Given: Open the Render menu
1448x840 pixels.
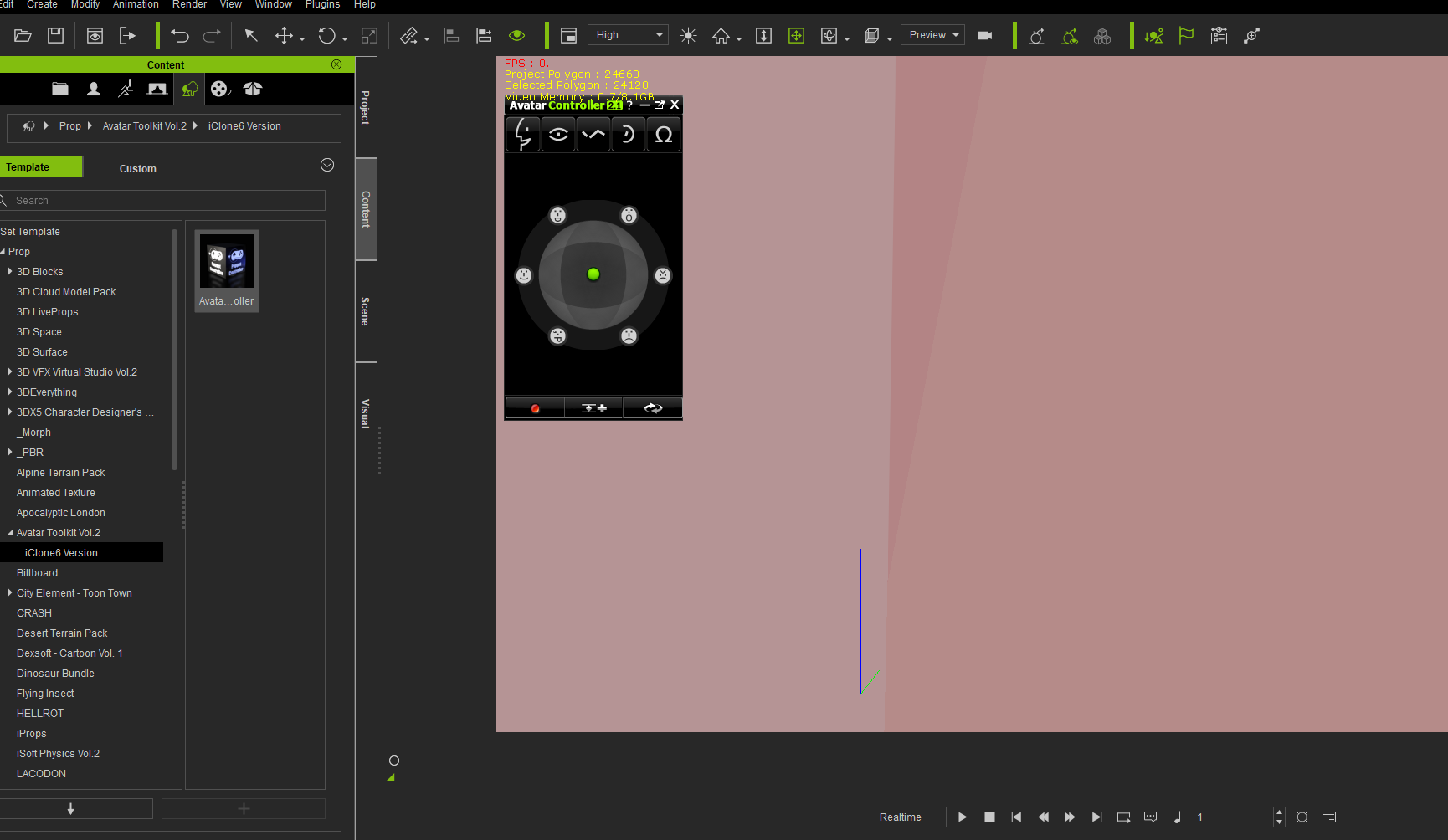Looking at the screenshot, I should [x=189, y=5].
